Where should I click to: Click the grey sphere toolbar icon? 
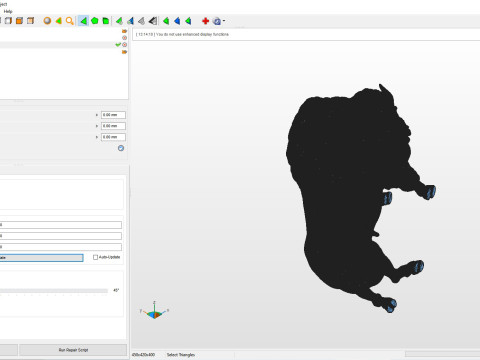[x=47, y=21]
